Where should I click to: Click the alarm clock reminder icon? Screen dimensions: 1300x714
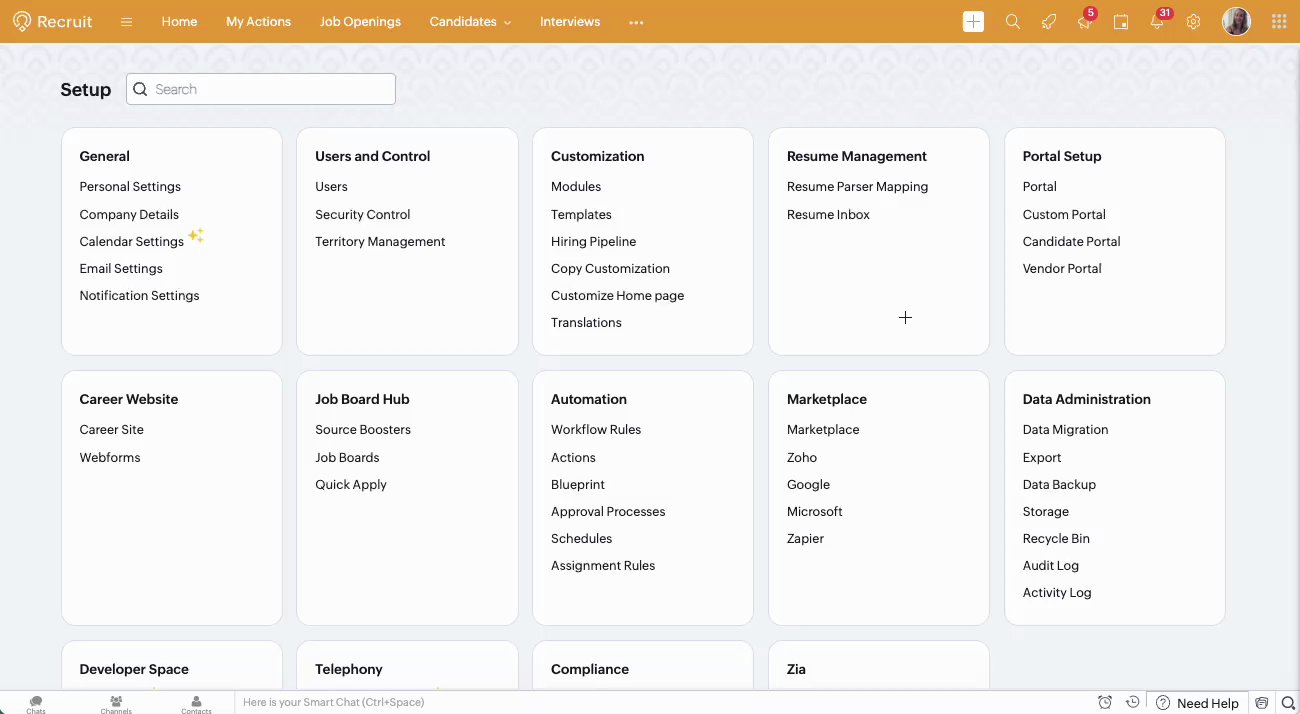pos(1105,703)
